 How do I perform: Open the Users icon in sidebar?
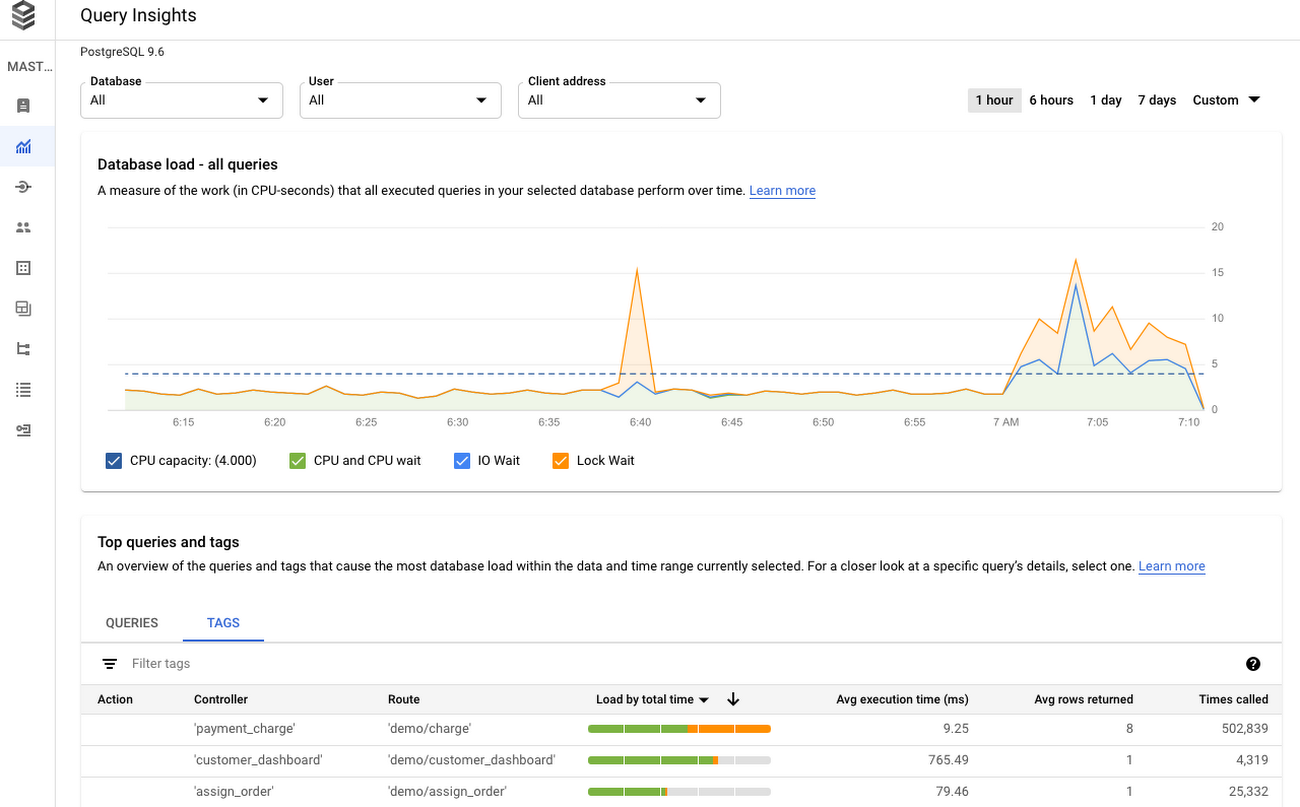pos(24,228)
